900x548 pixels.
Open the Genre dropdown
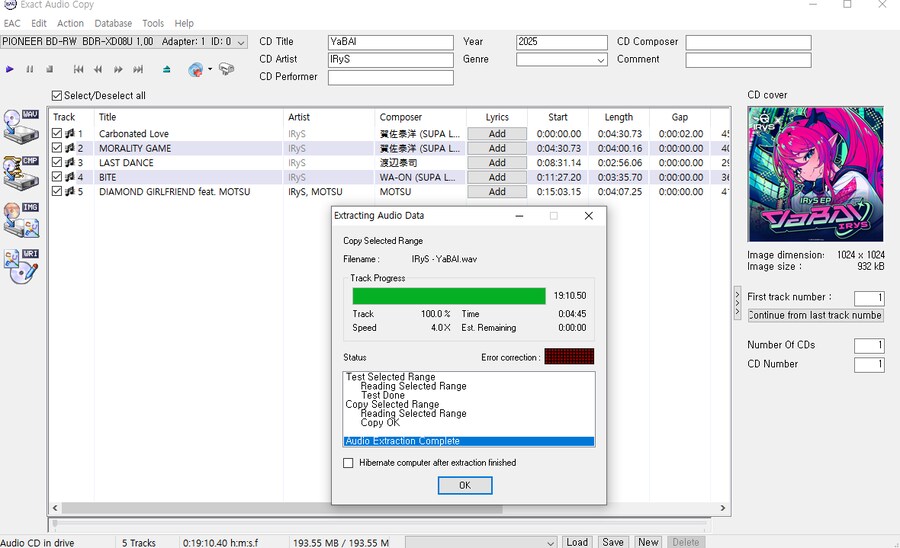[601, 60]
